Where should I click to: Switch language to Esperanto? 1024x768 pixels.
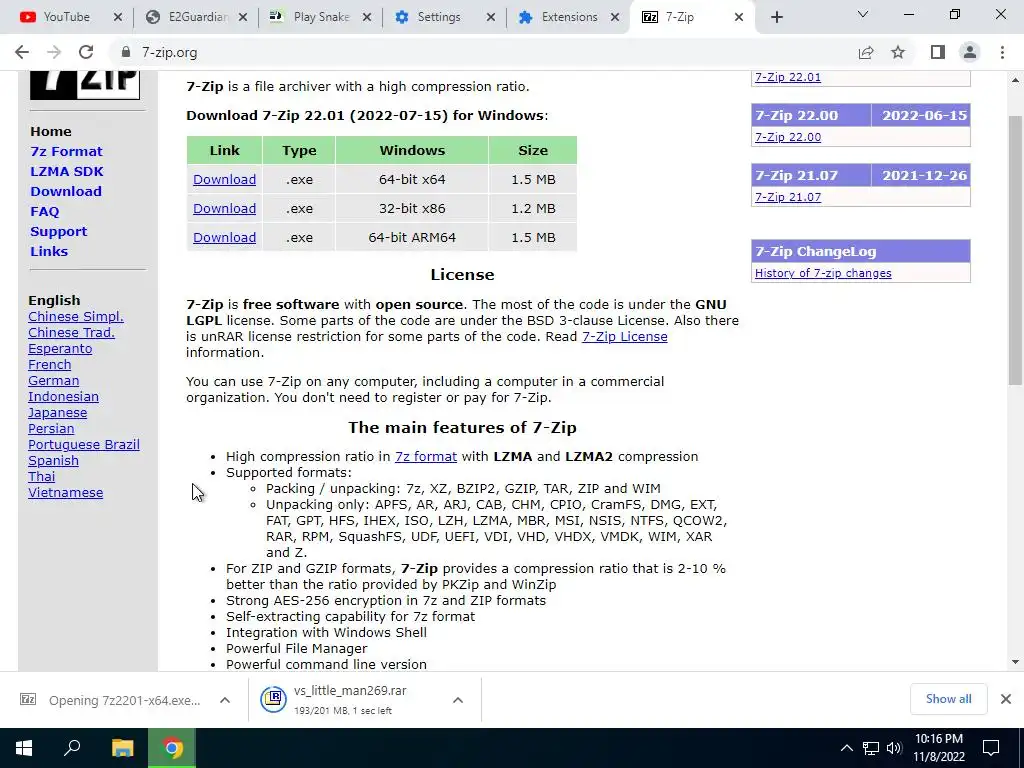click(x=60, y=349)
